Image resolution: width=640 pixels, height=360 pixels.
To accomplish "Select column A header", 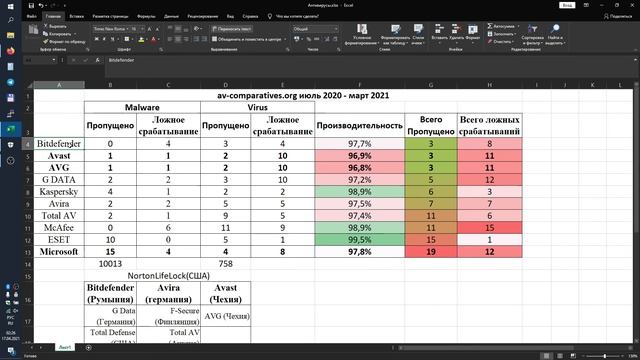I will click(59, 85).
